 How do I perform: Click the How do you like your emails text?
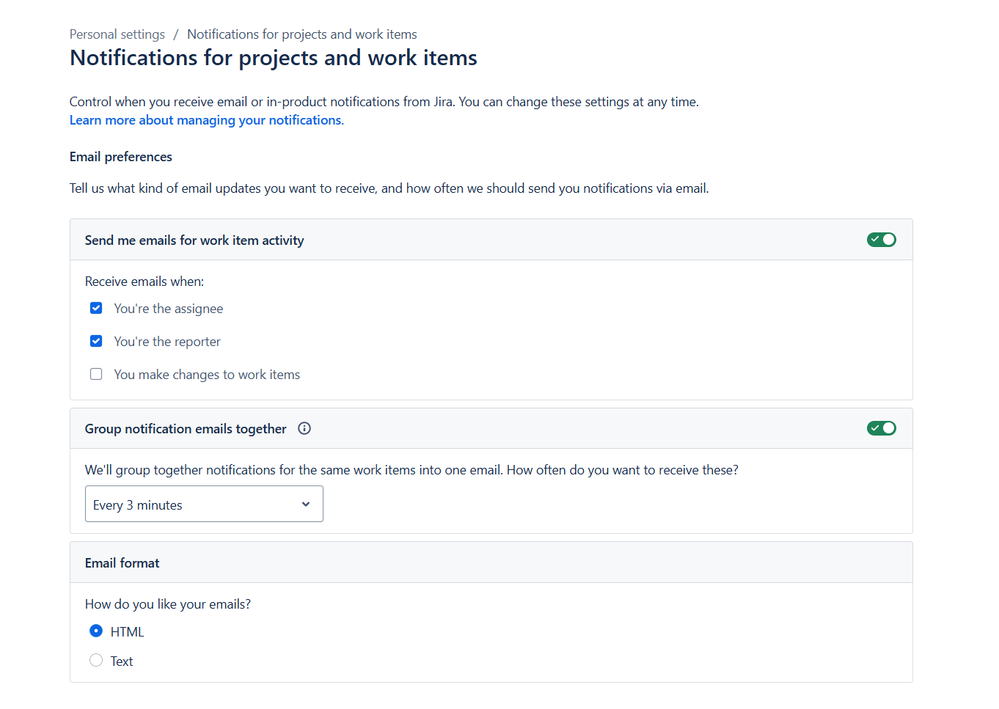(x=167, y=604)
